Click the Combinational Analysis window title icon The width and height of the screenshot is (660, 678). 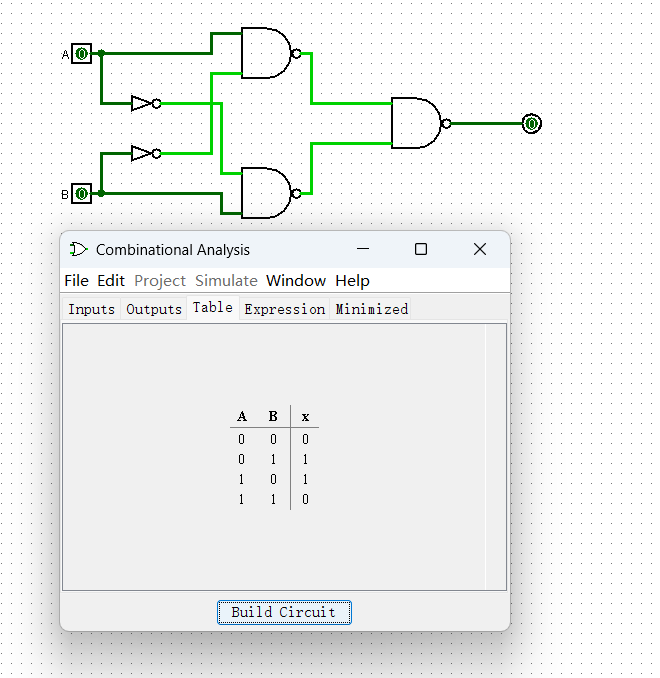(x=79, y=249)
